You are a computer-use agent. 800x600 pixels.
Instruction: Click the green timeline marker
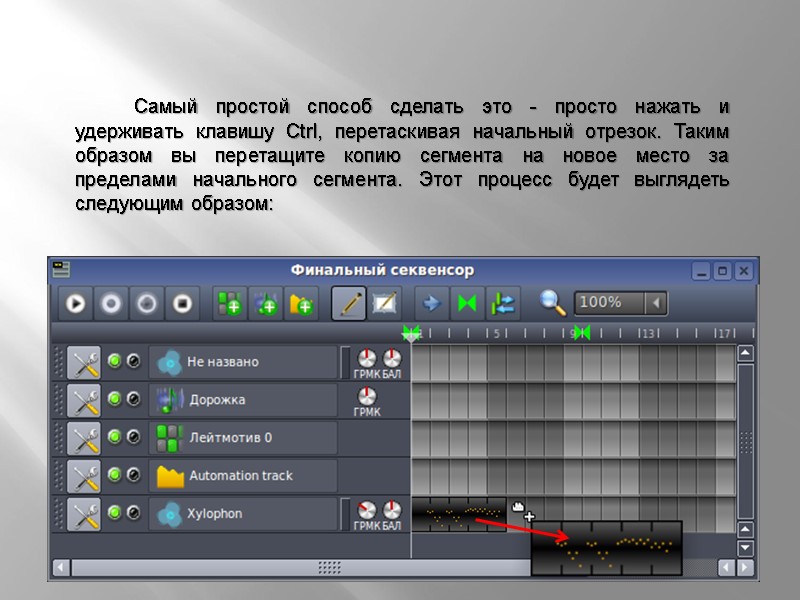(x=413, y=331)
